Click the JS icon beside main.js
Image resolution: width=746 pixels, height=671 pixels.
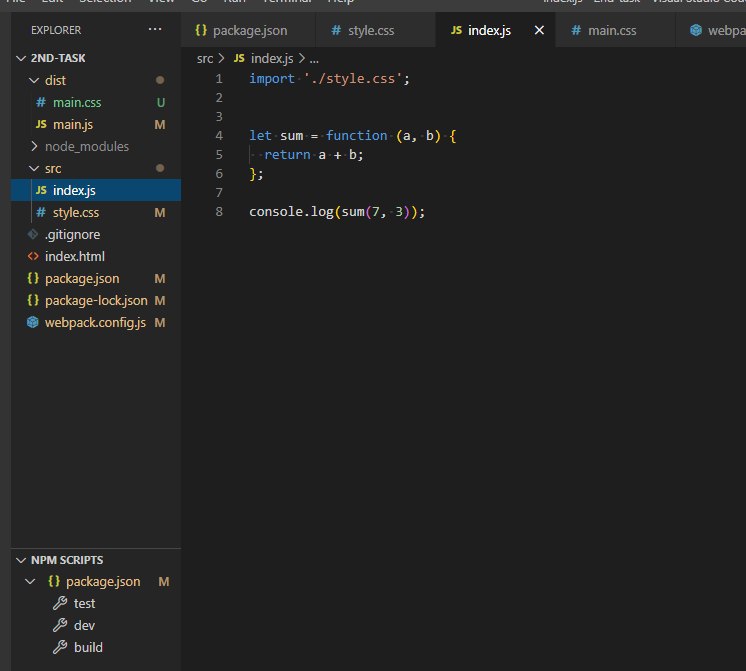coord(41,124)
